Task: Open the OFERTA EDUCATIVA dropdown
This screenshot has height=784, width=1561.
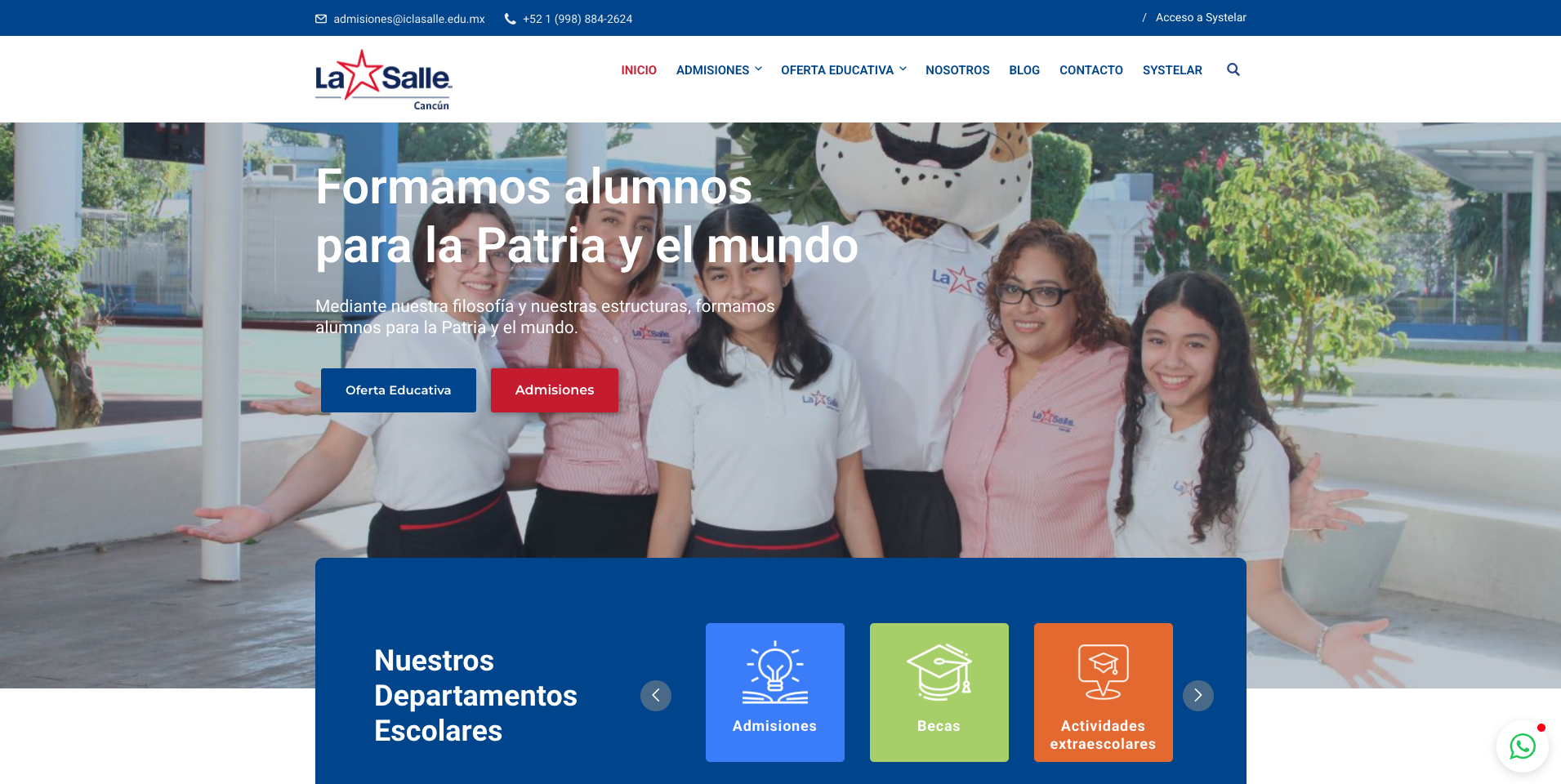Action: point(837,69)
